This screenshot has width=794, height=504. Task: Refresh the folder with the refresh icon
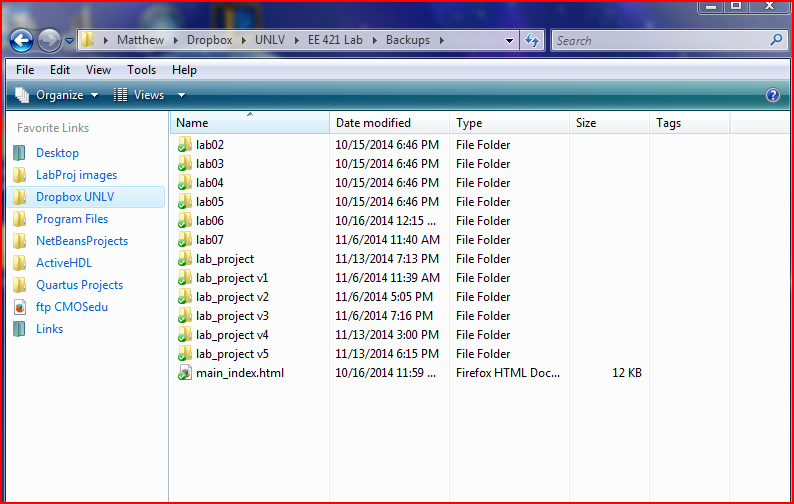(532, 41)
